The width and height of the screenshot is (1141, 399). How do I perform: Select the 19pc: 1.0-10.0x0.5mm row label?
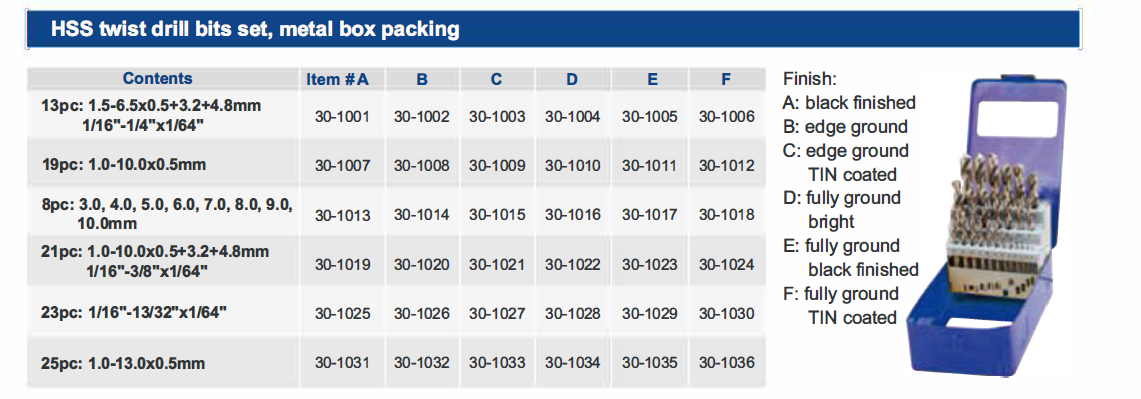pyautogui.click(x=124, y=165)
